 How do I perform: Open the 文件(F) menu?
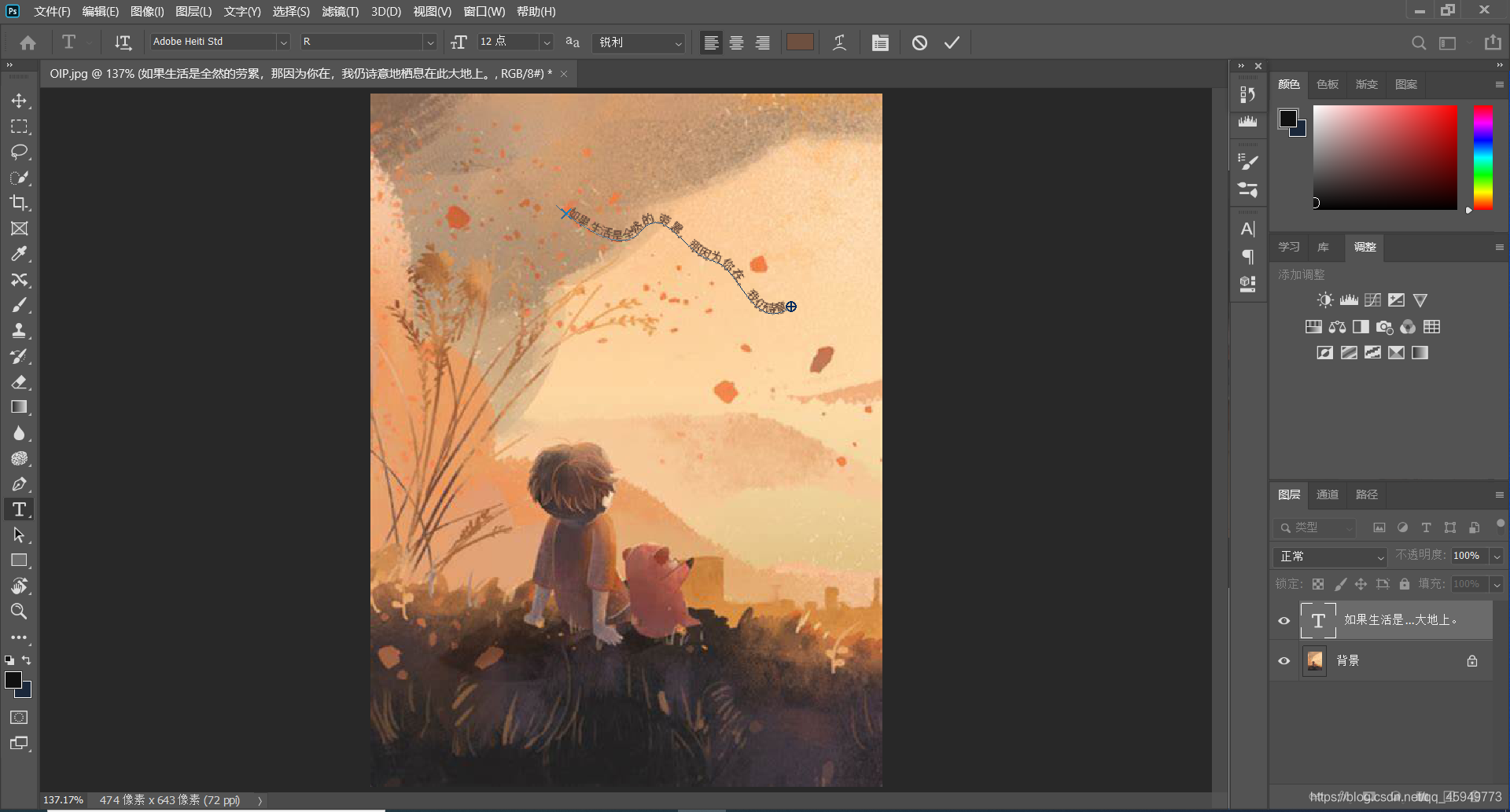[x=52, y=11]
